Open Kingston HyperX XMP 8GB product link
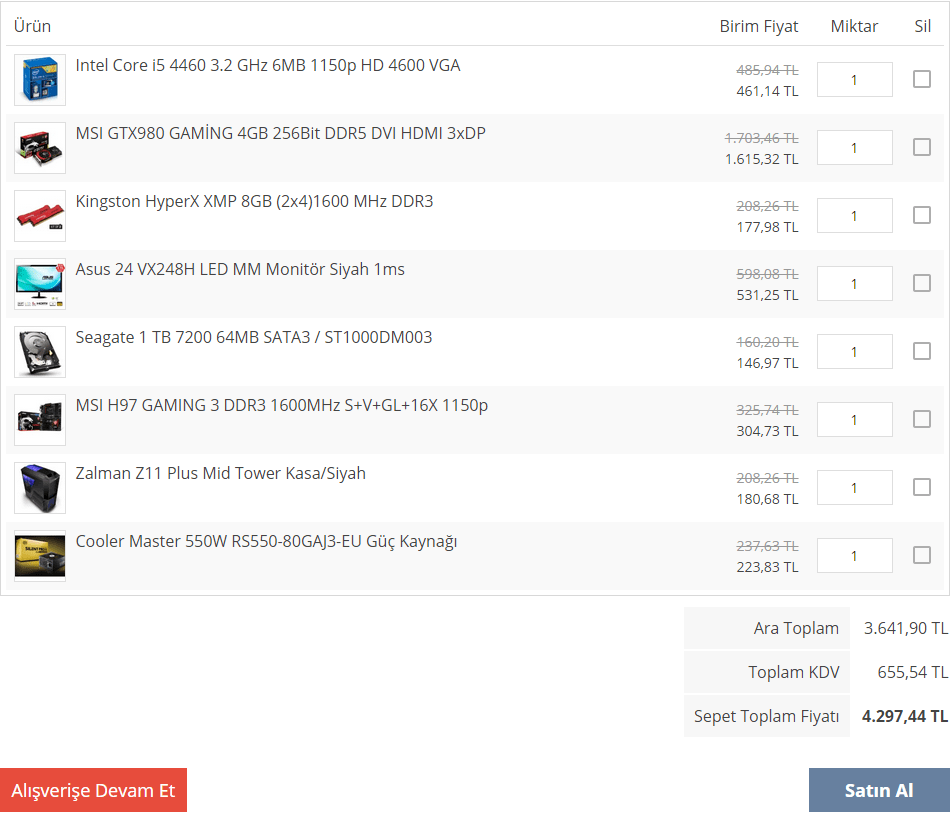 point(254,201)
